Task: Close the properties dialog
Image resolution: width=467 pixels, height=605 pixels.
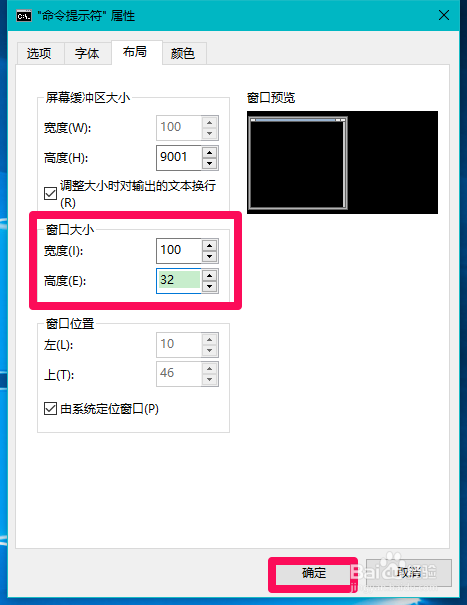Action: pyautogui.click(x=444, y=15)
